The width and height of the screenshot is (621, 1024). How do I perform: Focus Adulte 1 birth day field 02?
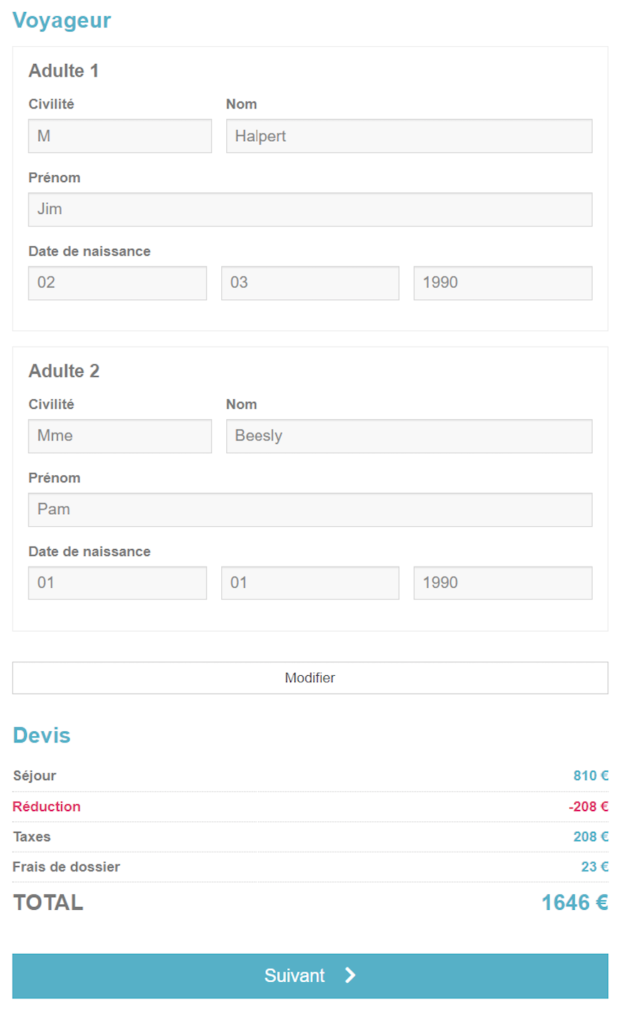[117, 283]
